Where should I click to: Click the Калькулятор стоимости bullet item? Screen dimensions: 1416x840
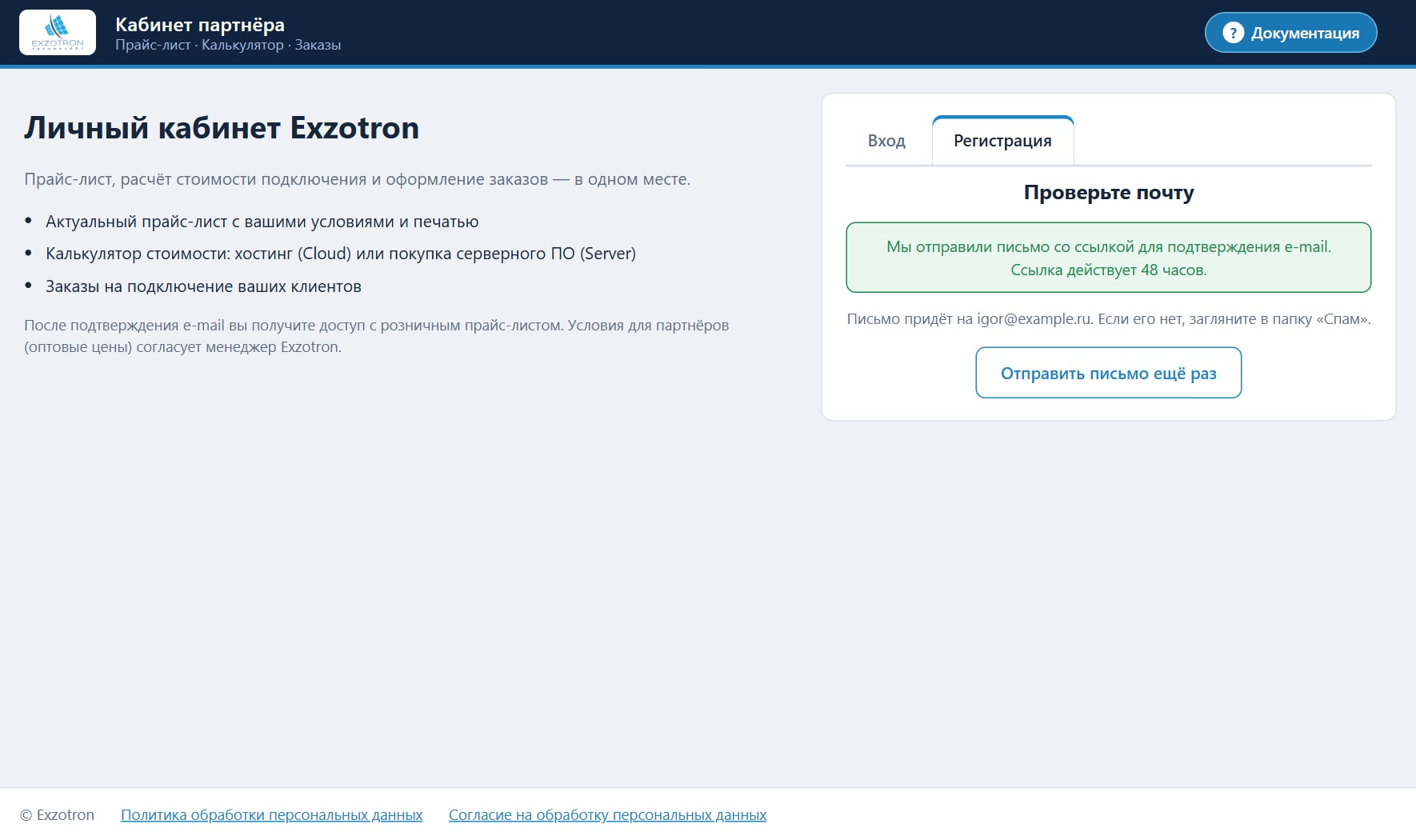coord(341,254)
